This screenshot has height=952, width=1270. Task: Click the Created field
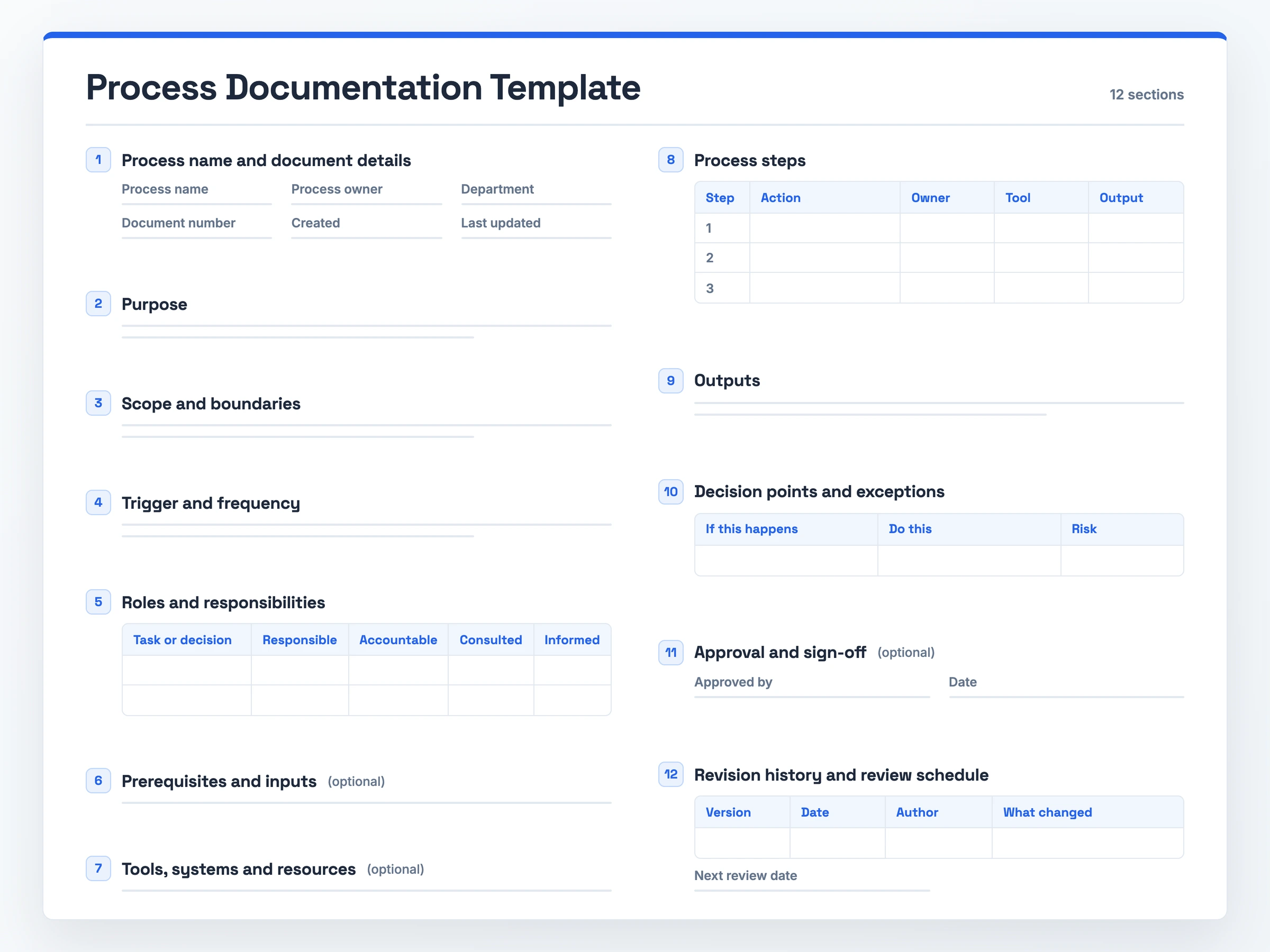(366, 227)
